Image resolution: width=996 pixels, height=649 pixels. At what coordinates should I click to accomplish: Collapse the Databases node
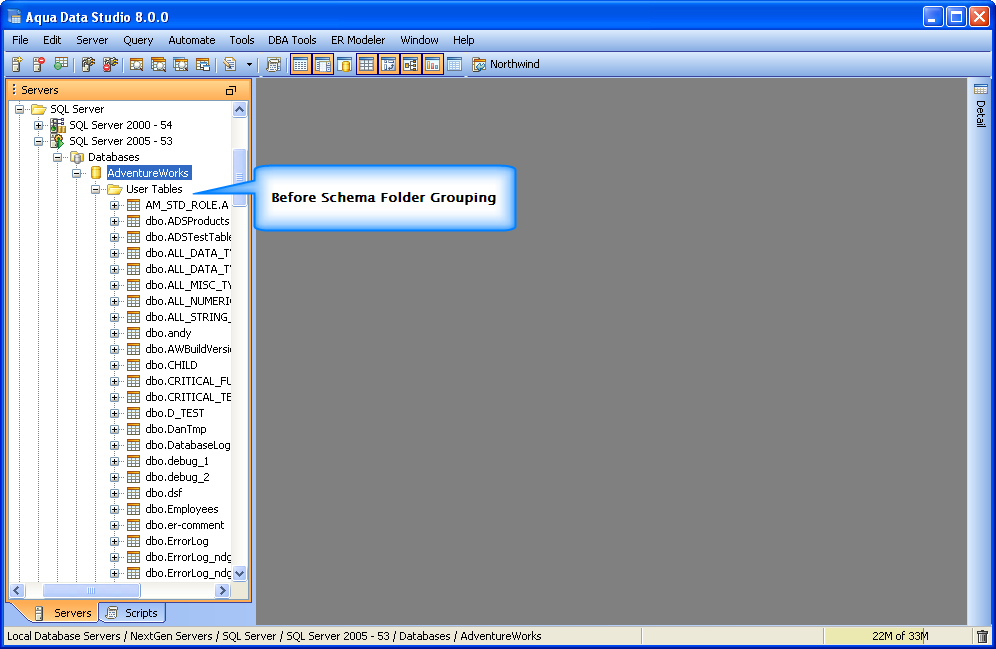coord(58,157)
